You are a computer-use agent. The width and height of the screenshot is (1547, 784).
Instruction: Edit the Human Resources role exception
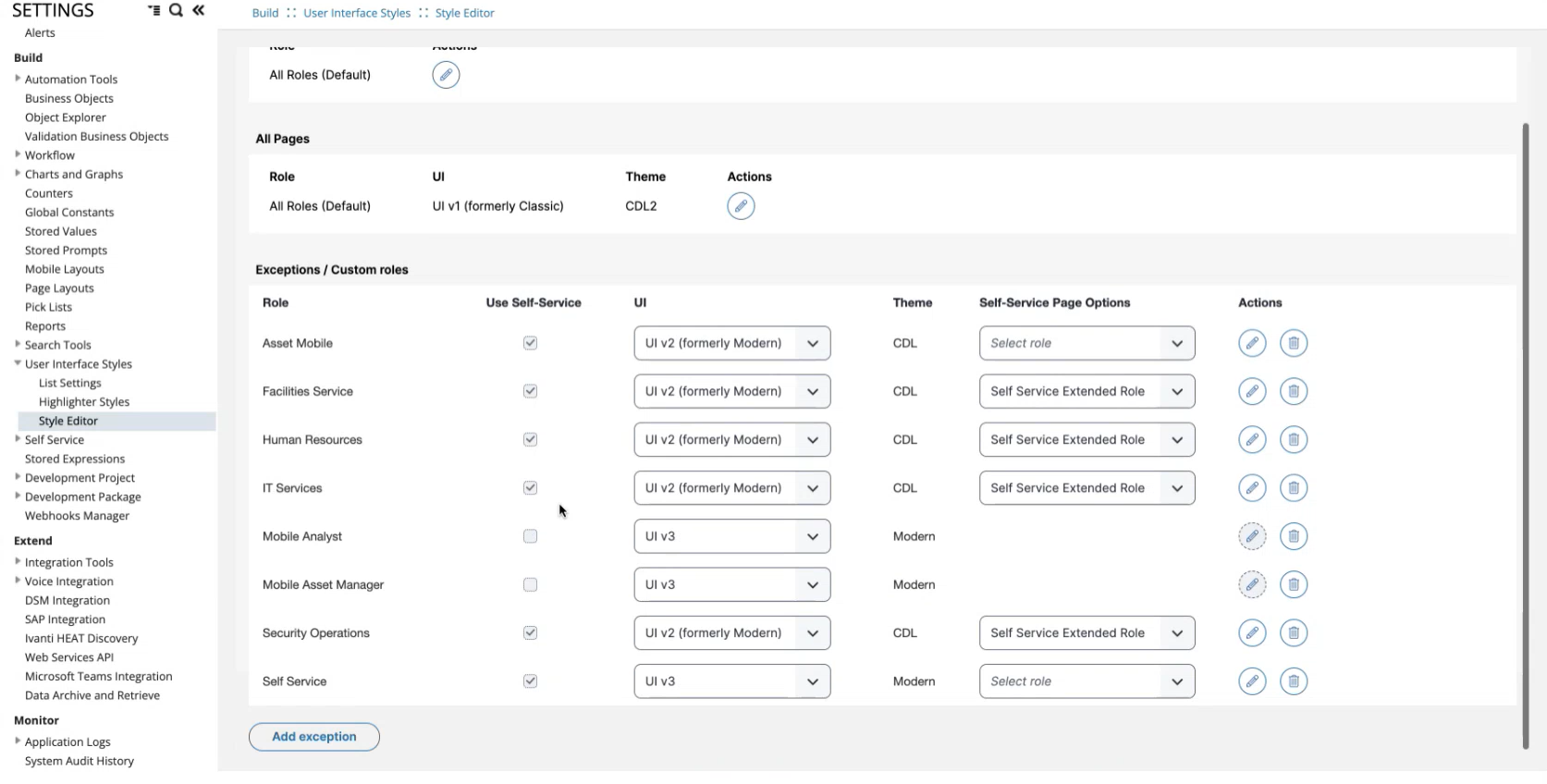[1252, 440]
